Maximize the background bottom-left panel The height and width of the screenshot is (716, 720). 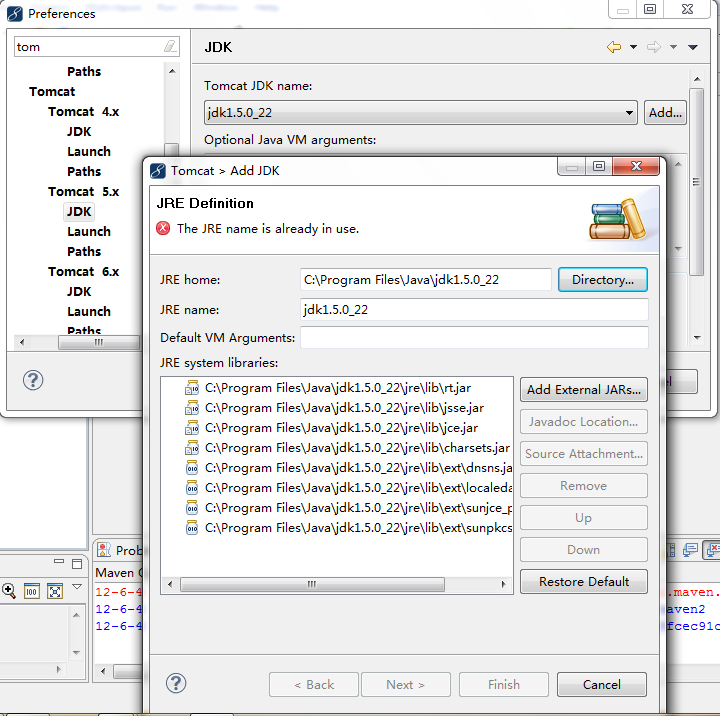[77, 564]
